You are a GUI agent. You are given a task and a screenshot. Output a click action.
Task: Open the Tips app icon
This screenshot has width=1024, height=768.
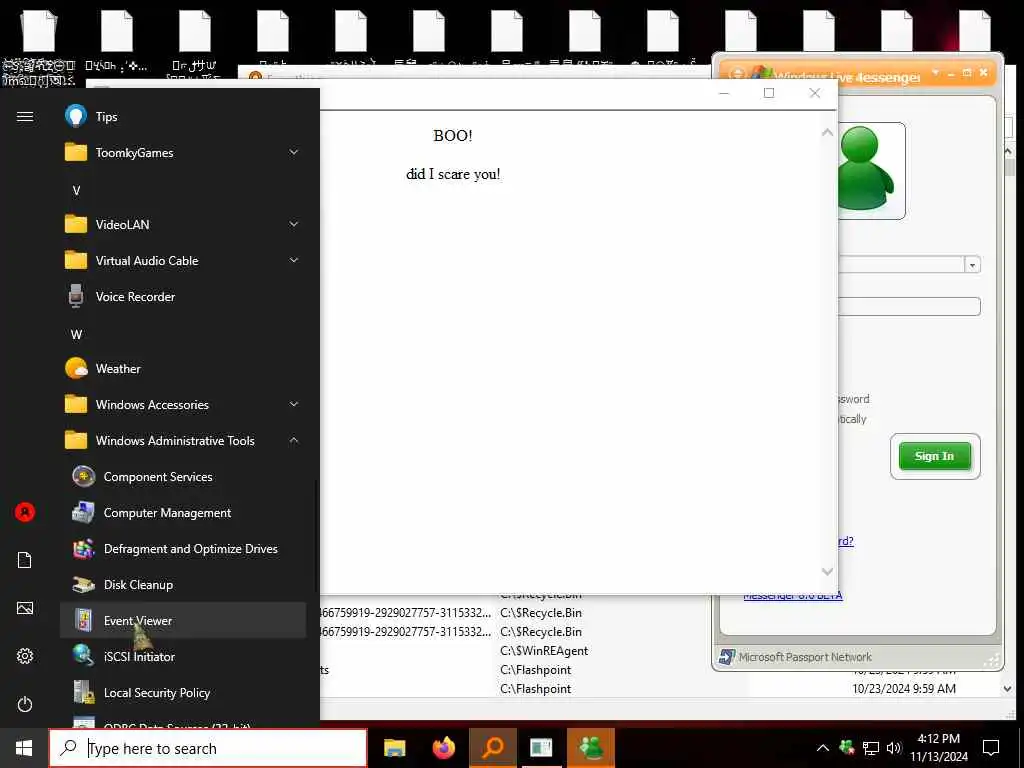pyautogui.click(x=76, y=116)
